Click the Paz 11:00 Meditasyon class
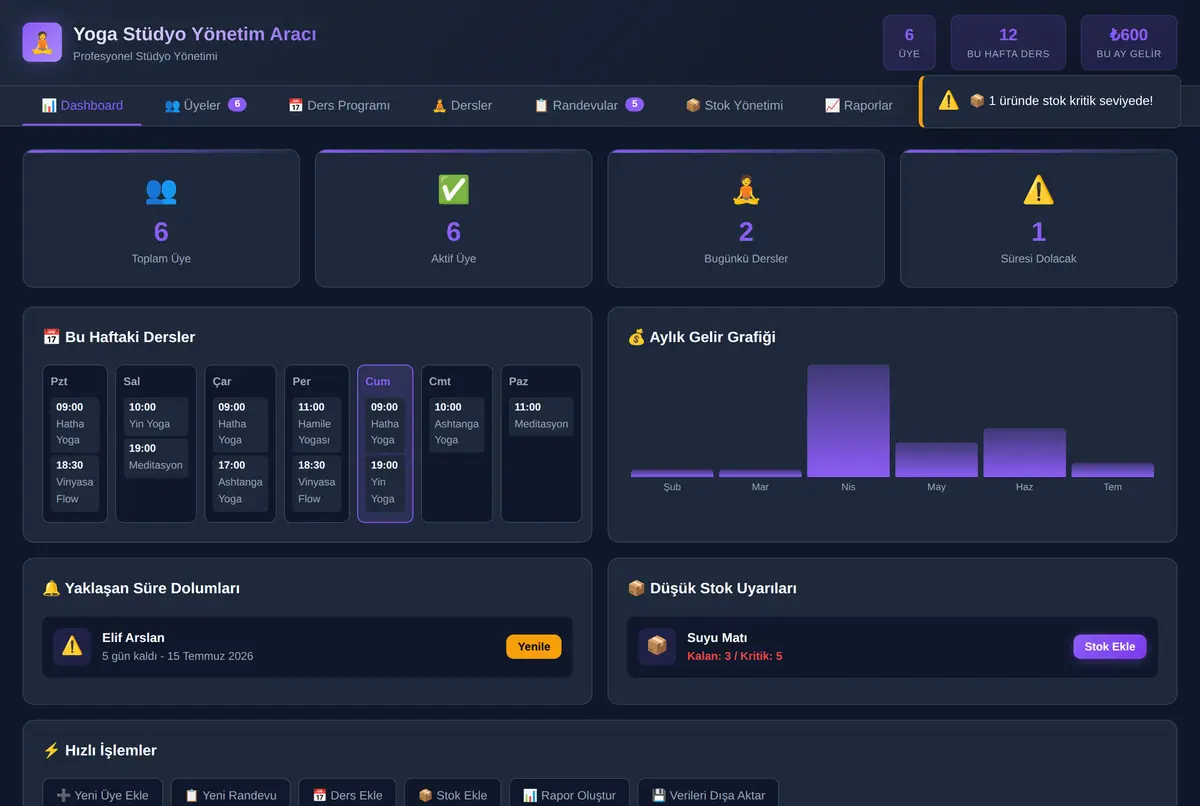This screenshot has height=806, width=1200. click(541, 415)
